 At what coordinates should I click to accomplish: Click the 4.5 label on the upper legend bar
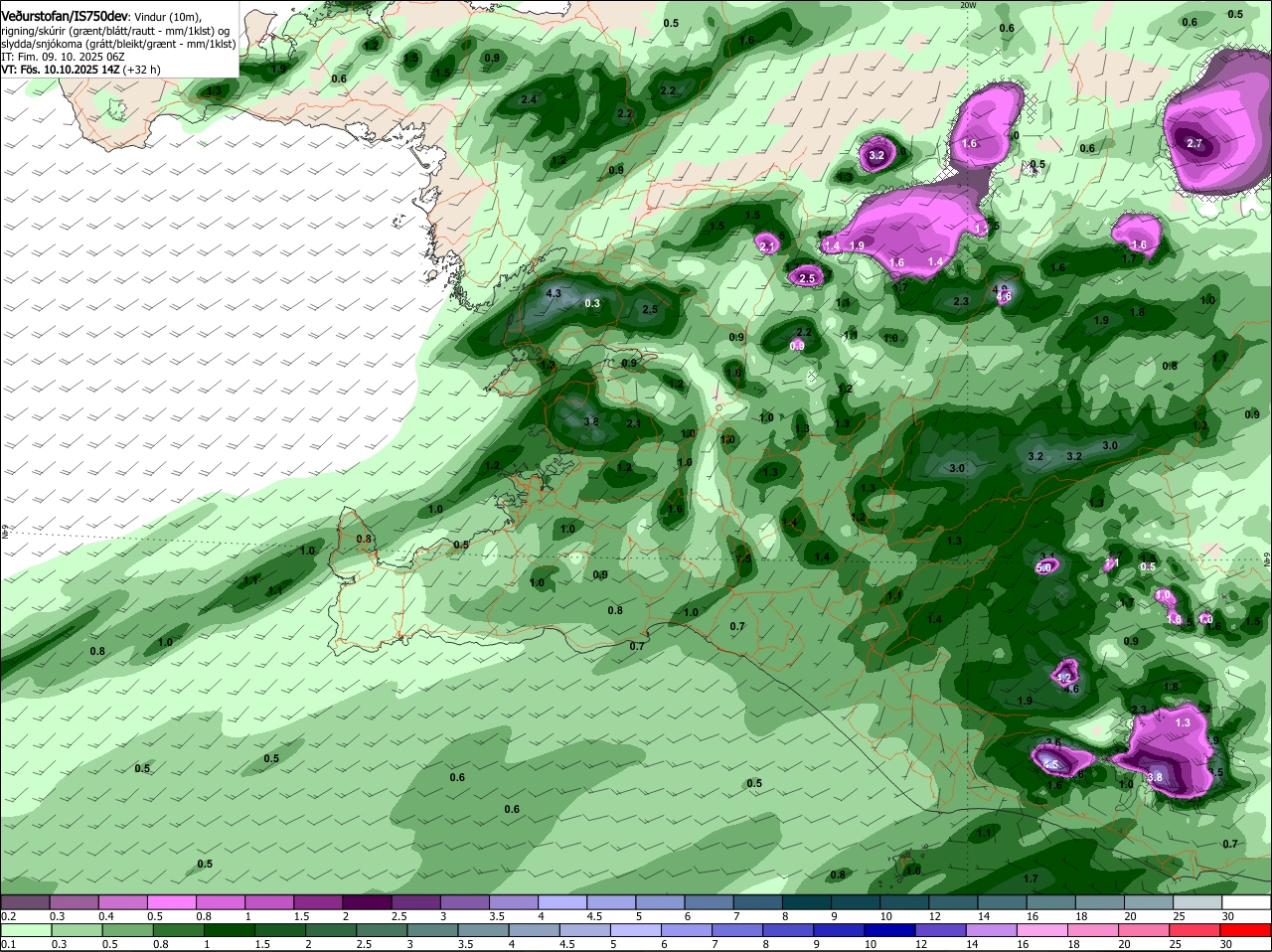[x=596, y=916]
